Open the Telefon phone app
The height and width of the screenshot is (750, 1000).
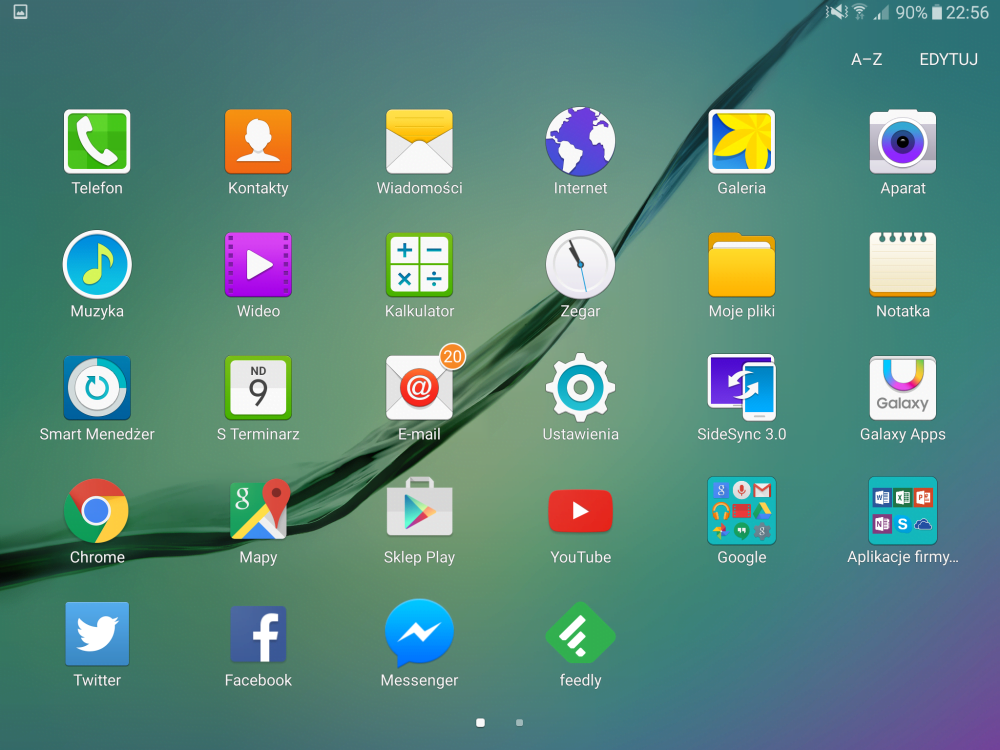tap(97, 142)
